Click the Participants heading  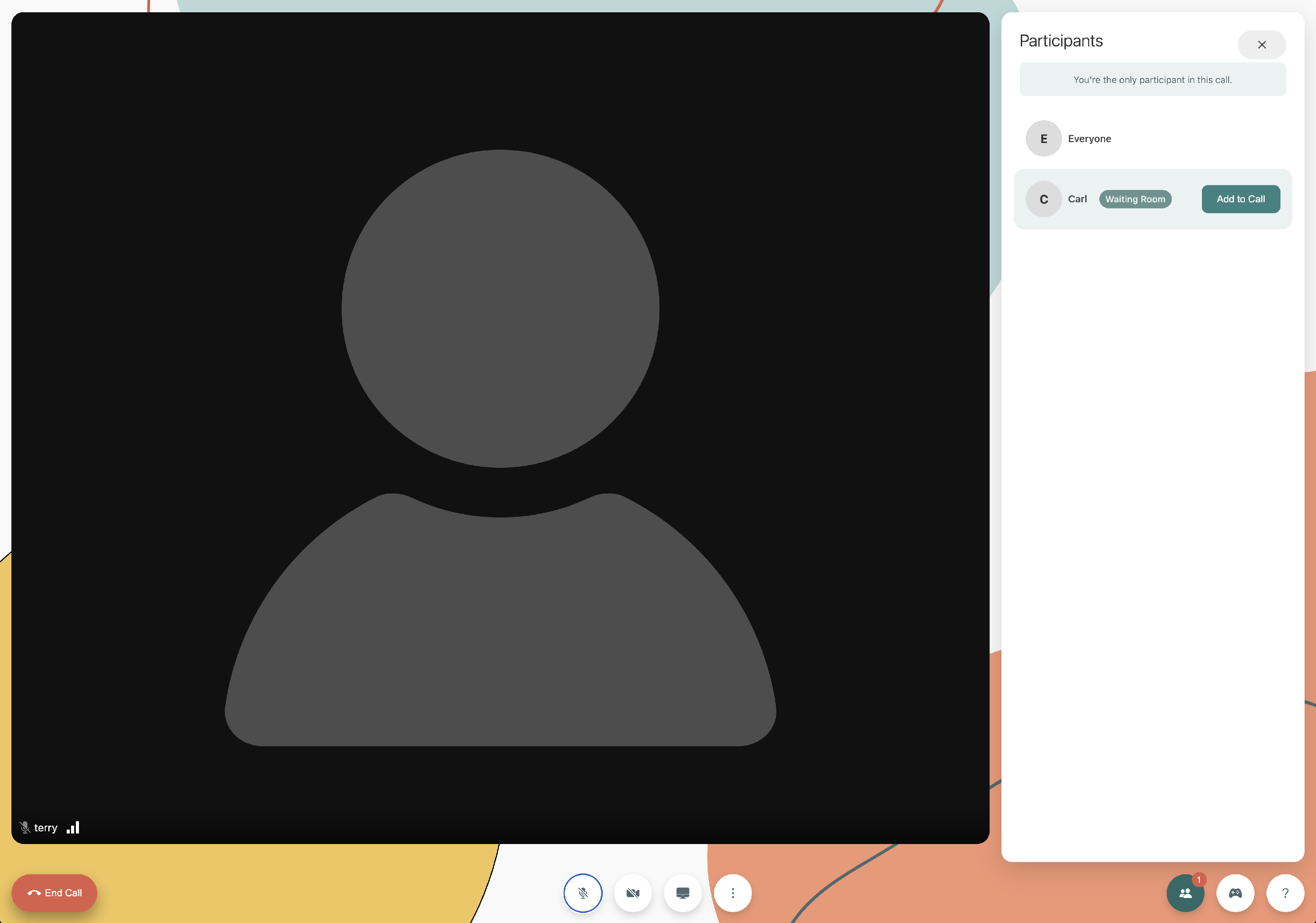(x=1061, y=41)
